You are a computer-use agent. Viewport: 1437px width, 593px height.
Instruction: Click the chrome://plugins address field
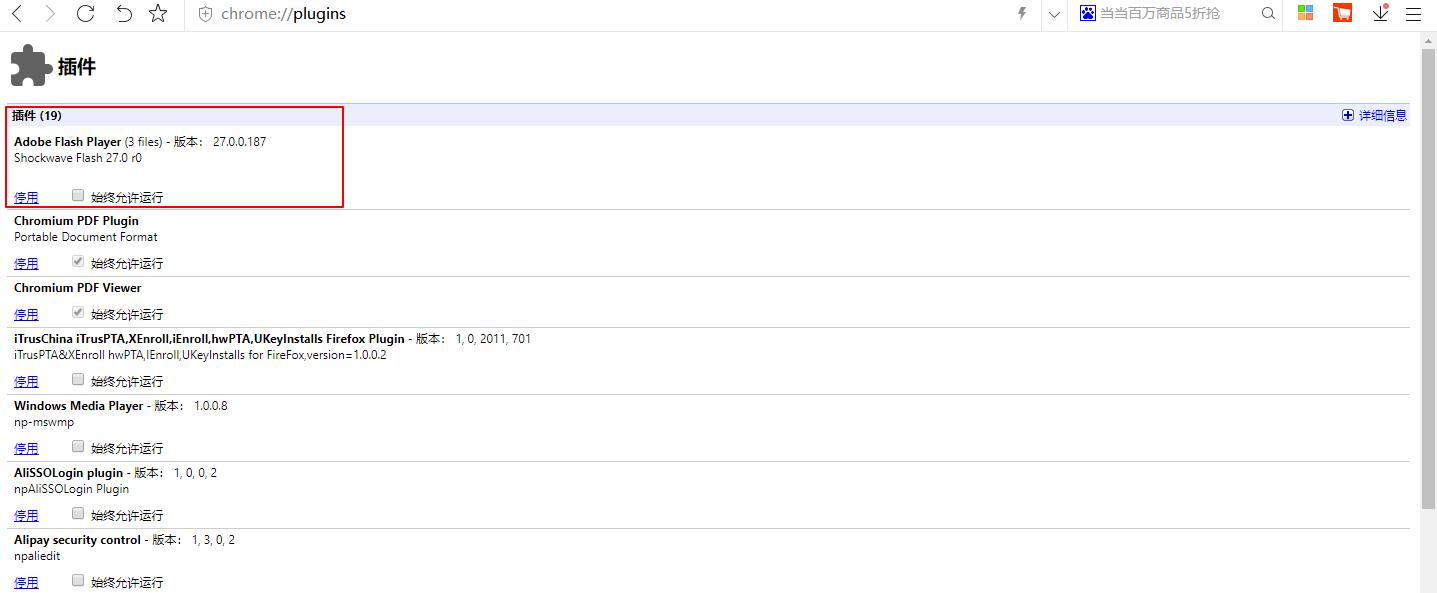tap(500, 15)
